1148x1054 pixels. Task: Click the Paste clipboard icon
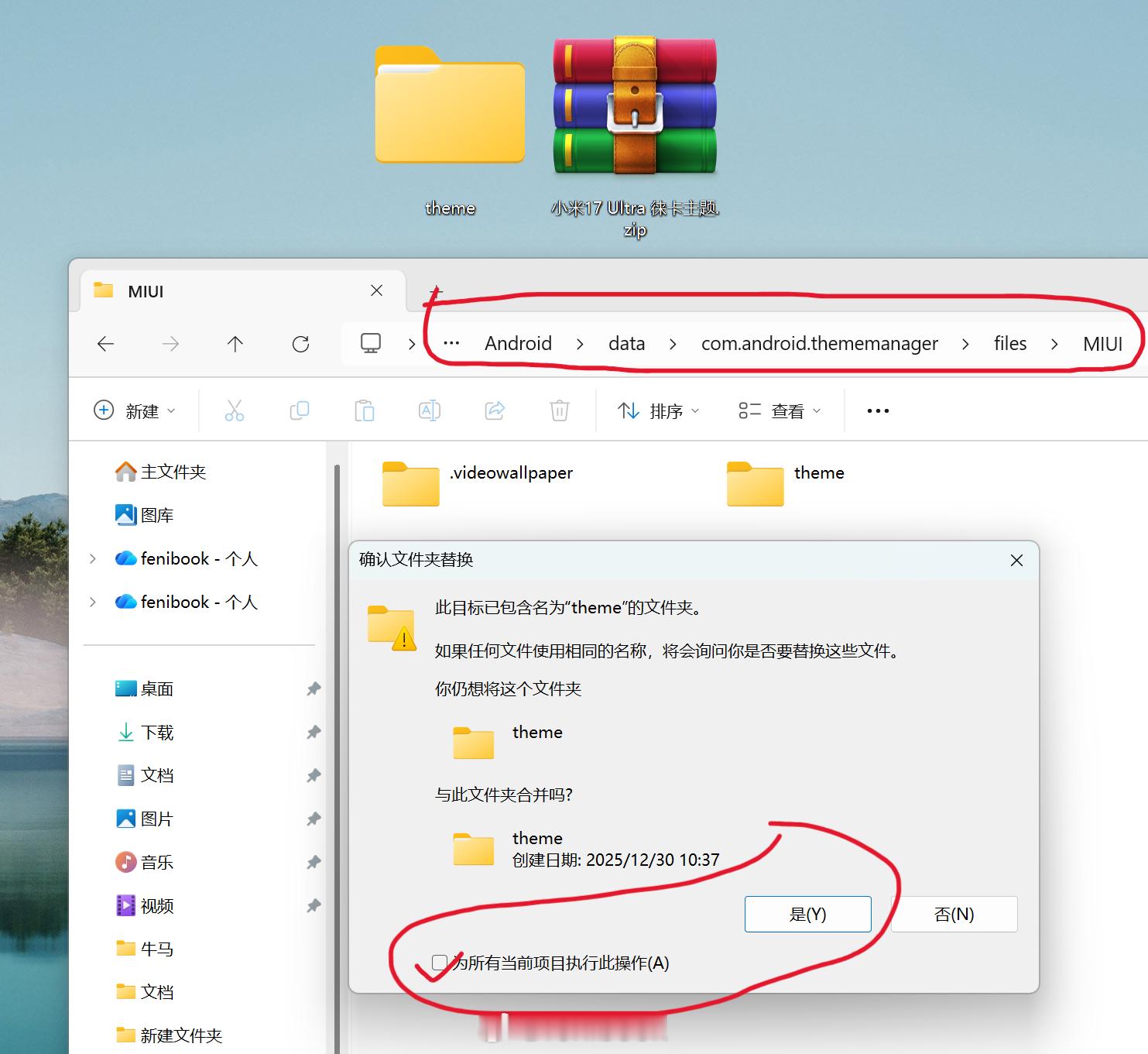(365, 410)
